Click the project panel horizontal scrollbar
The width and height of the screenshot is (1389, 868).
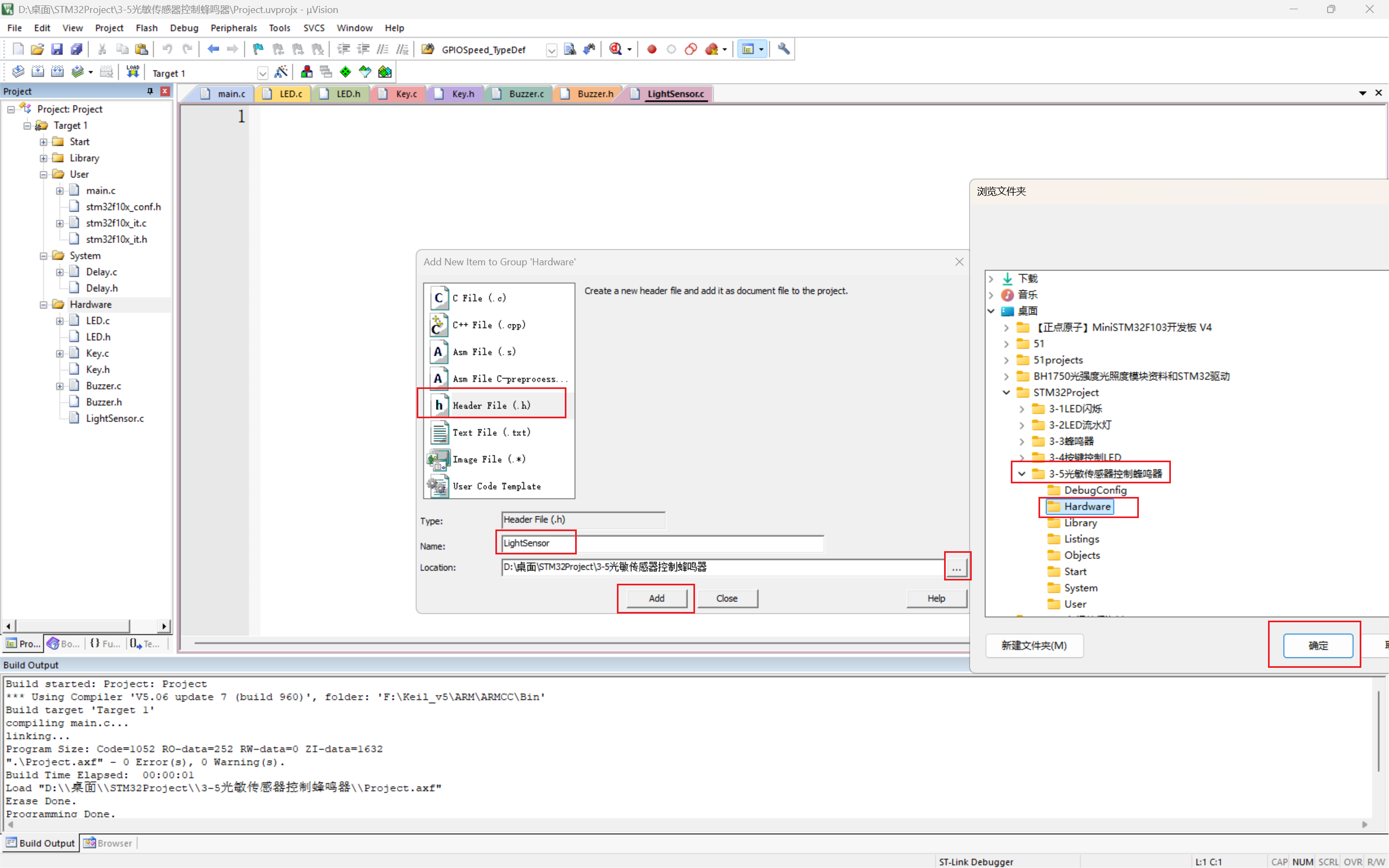pos(72,626)
